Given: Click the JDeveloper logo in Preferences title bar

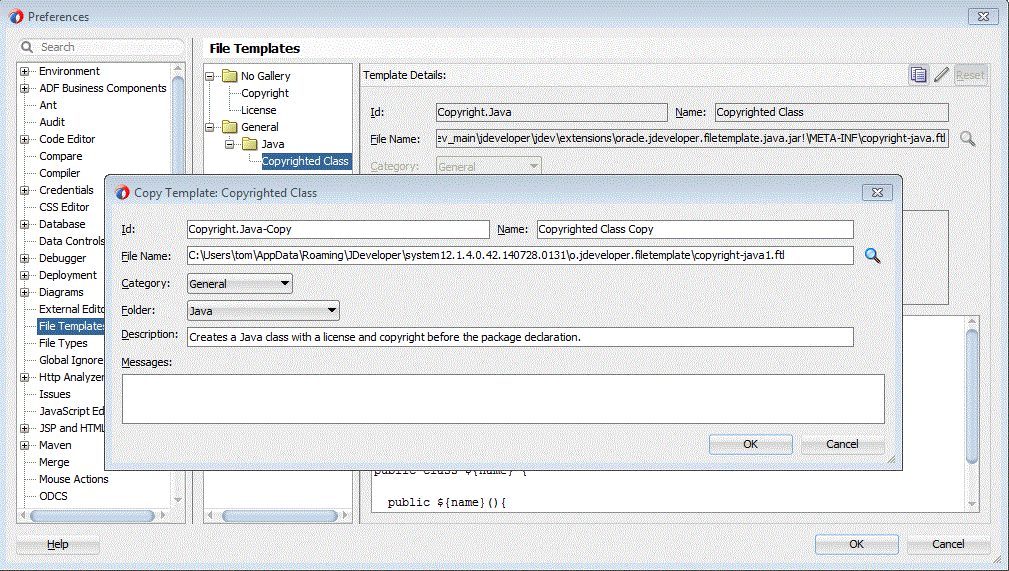Looking at the screenshot, I should tap(16, 16).
